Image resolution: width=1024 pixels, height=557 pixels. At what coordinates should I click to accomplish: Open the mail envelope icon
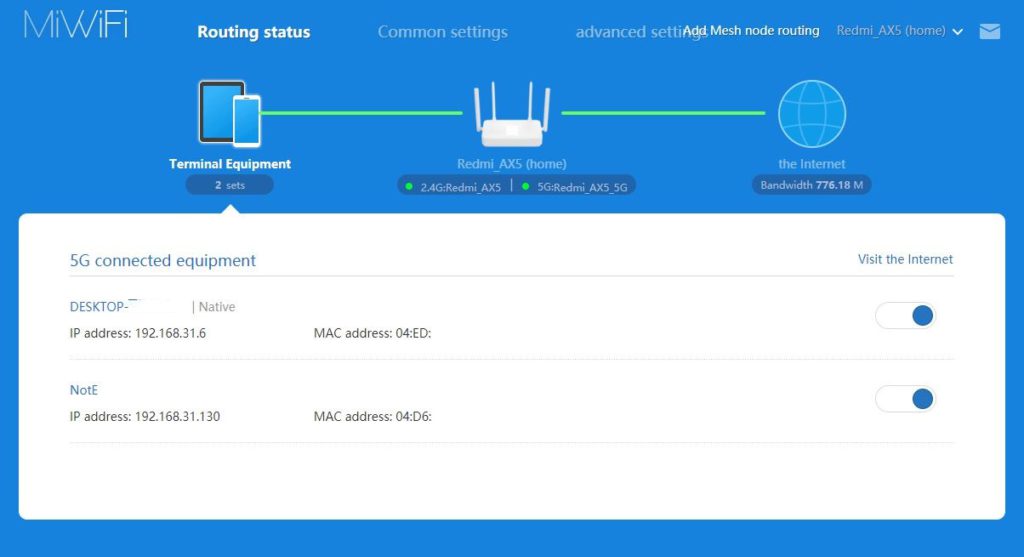(989, 31)
